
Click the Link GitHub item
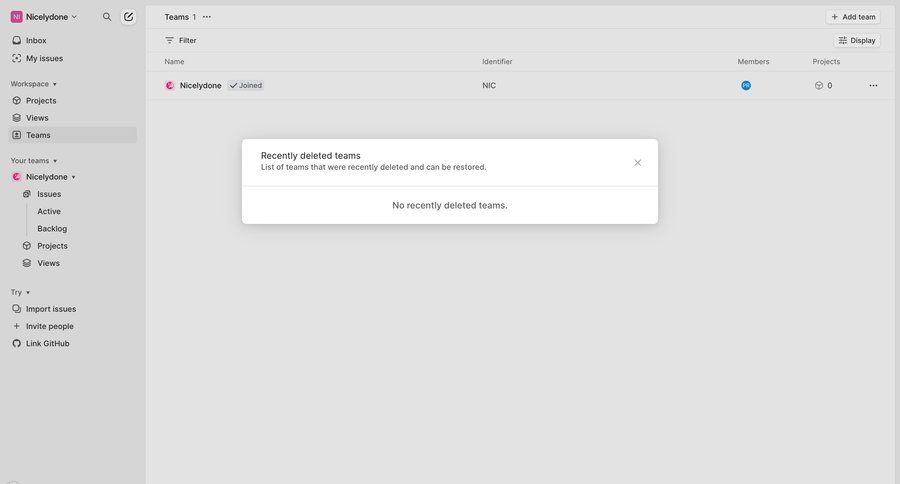[47, 343]
